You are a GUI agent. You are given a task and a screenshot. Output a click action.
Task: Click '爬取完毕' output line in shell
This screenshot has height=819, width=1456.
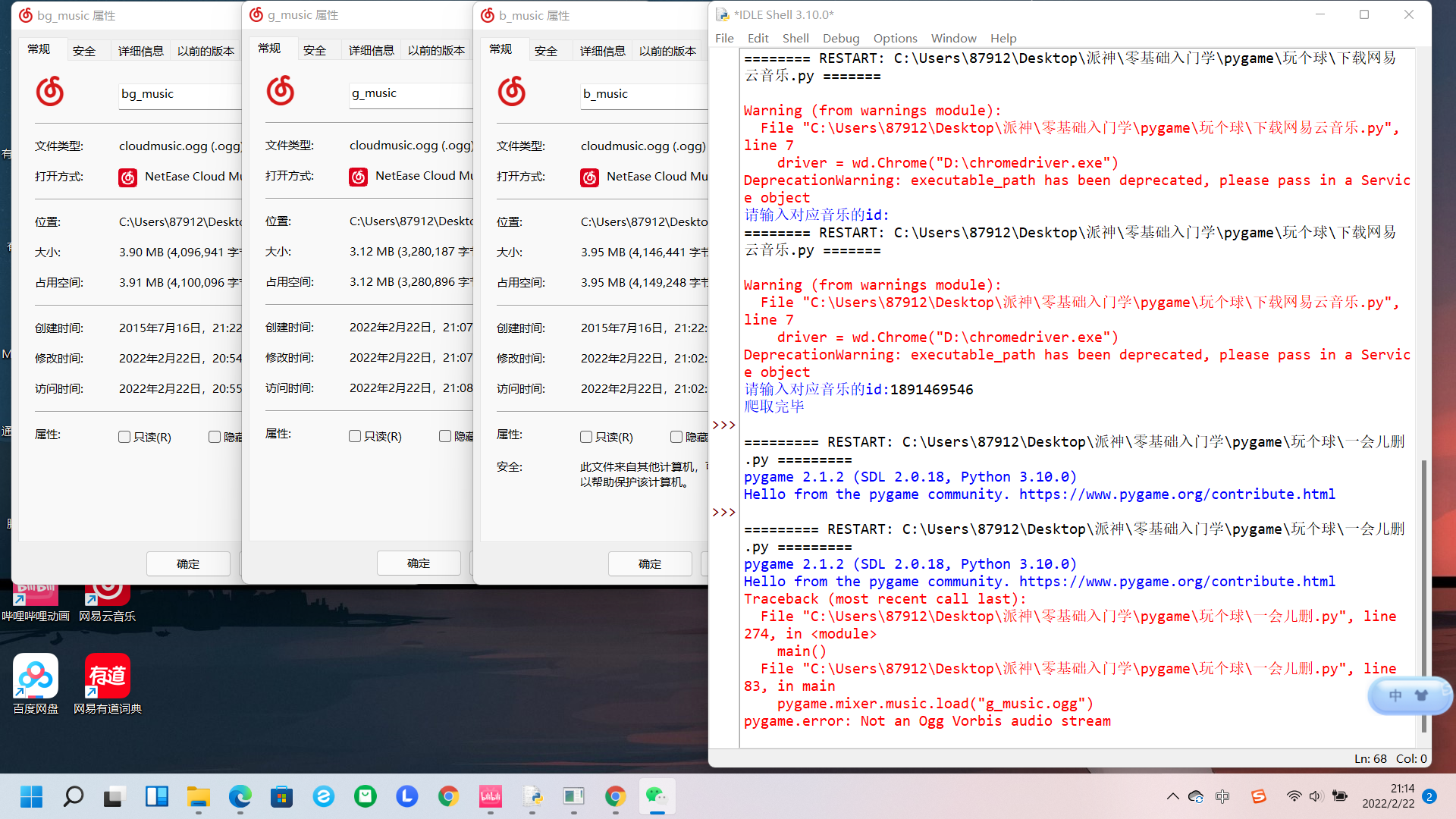[x=774, y=406]
